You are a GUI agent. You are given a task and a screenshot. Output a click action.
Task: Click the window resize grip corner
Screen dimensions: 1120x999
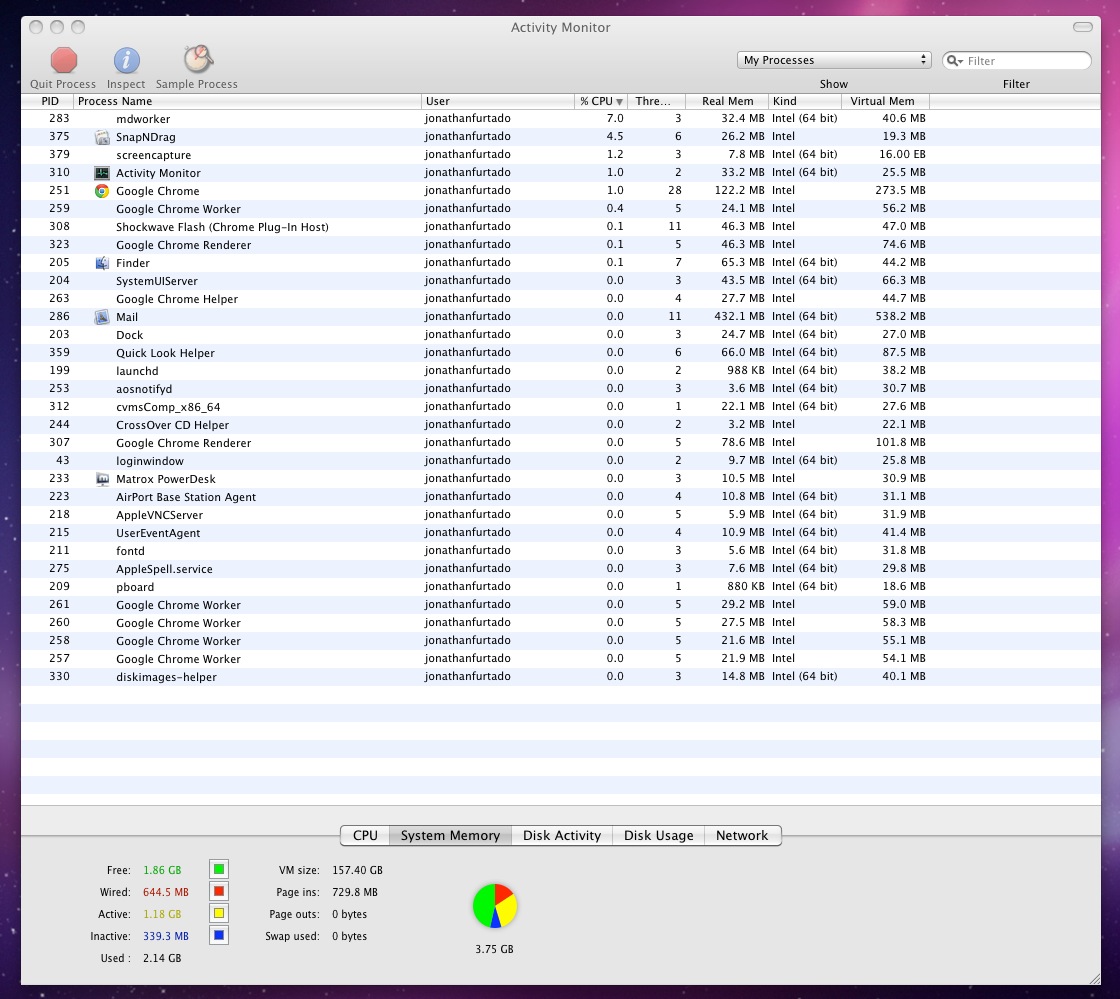(1094, 978)
